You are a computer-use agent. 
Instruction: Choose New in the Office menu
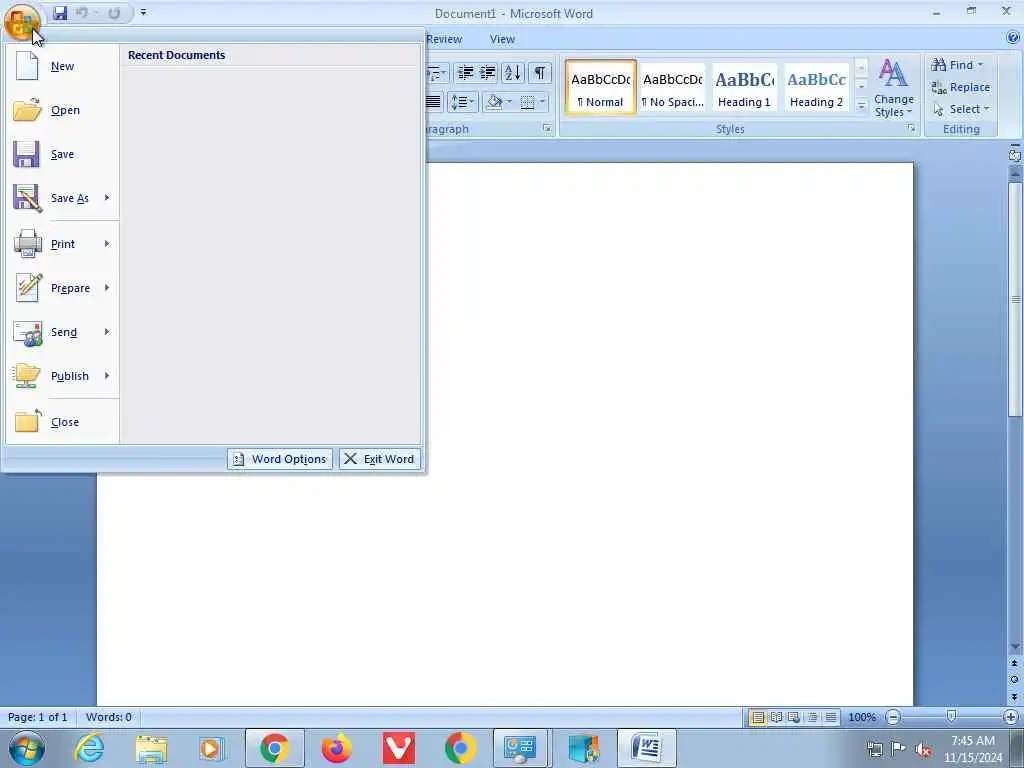[x=63, y=66]
